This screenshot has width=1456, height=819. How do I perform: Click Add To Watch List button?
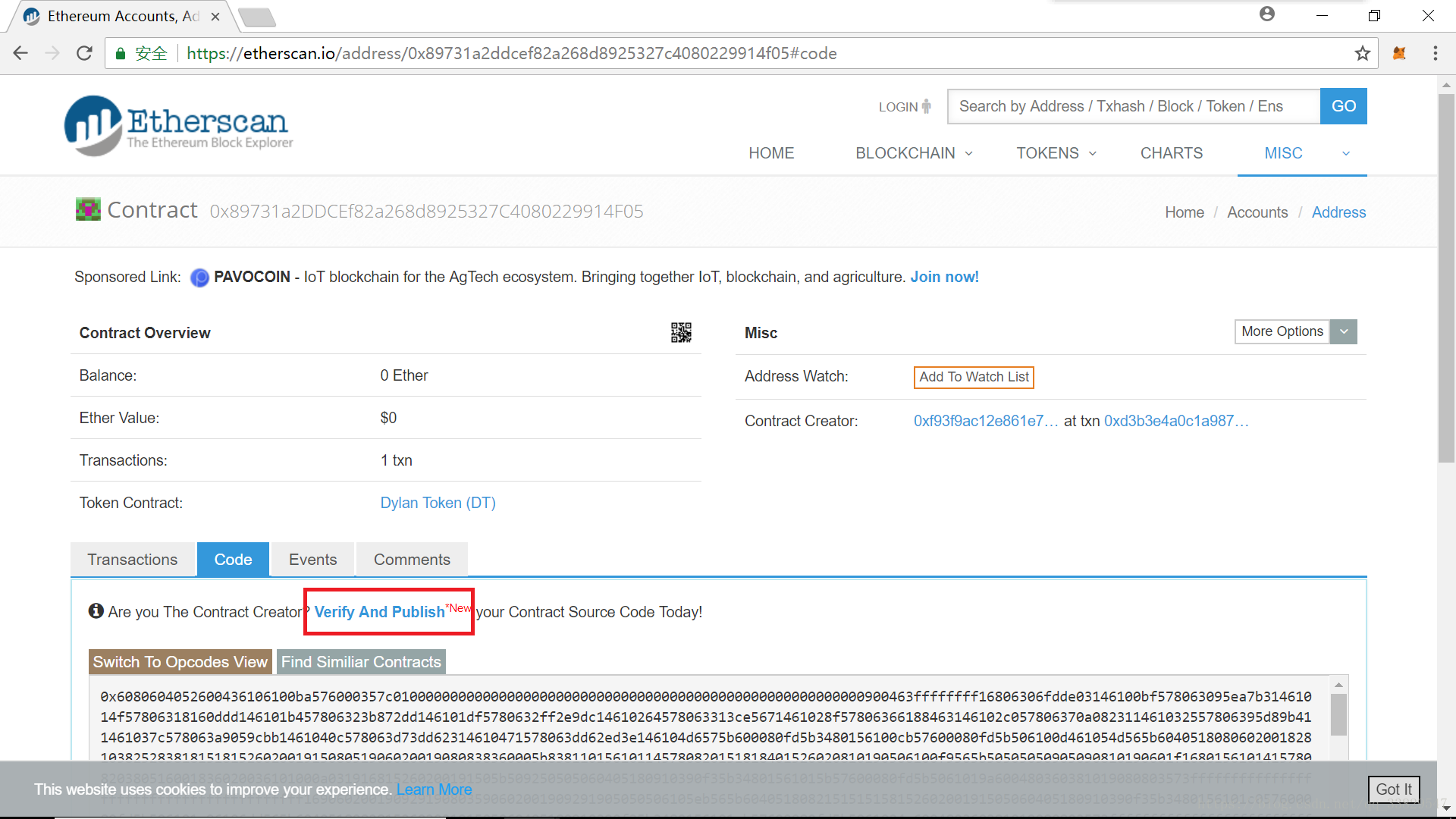coord(974,377)
